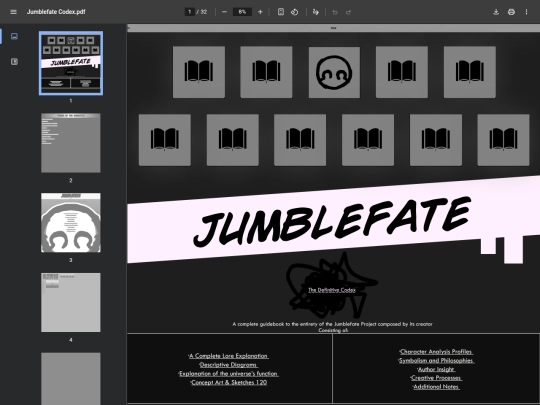
Task: Select page 3 thumbnail
Action: coord(71,222)
